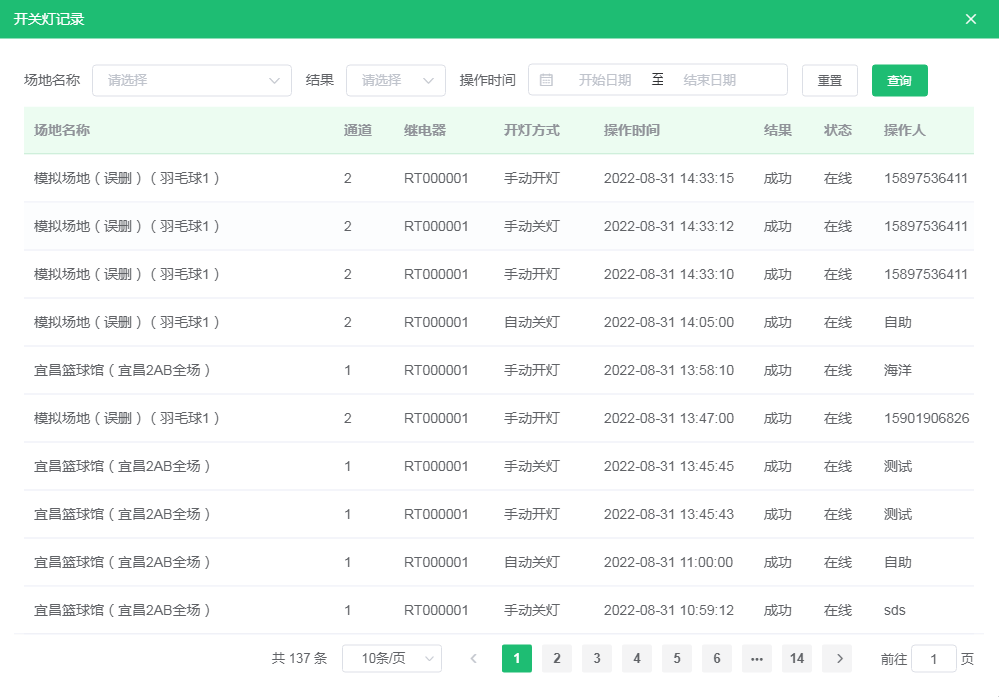This screenshot has height=697, width=999.
Task: Click the dropdown arrow beside 10条/页
Action: point(430,659)
